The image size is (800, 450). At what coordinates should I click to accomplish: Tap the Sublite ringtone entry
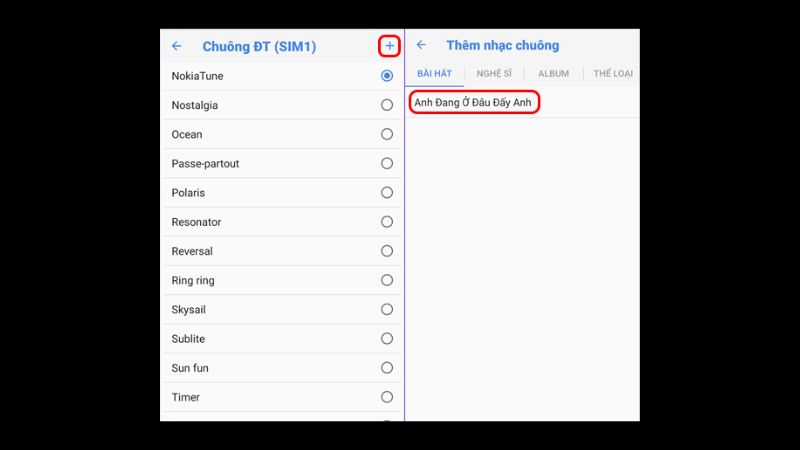[187, 339]
